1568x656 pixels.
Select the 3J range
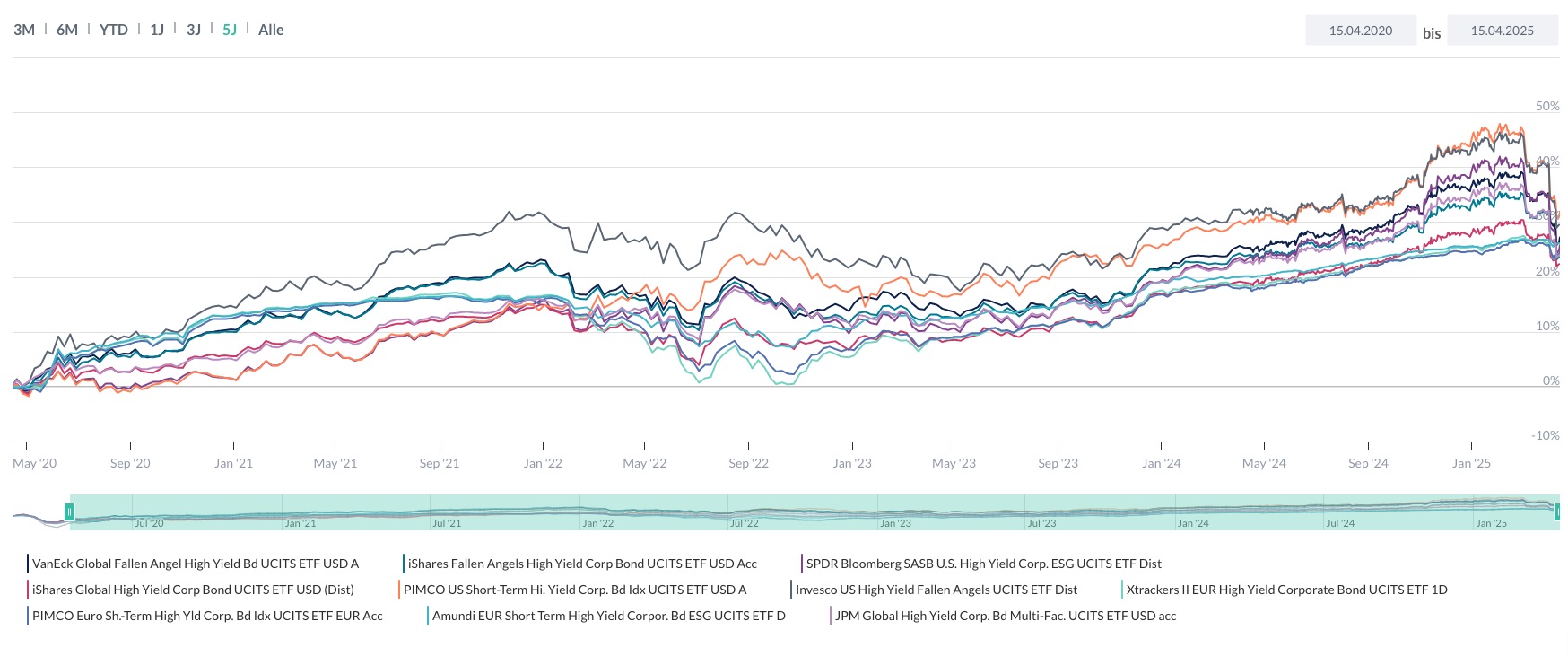click(193, 29)
